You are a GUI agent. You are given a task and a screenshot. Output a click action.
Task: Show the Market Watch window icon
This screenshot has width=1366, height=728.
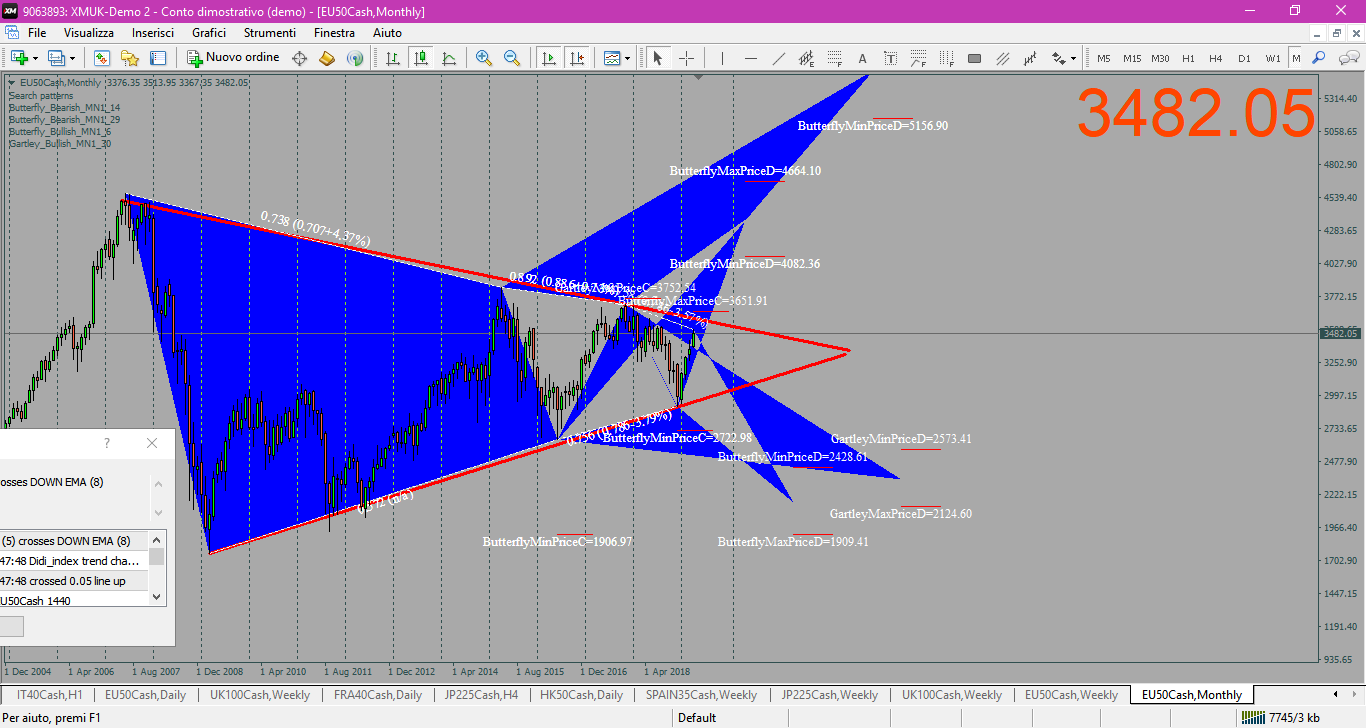102,58
